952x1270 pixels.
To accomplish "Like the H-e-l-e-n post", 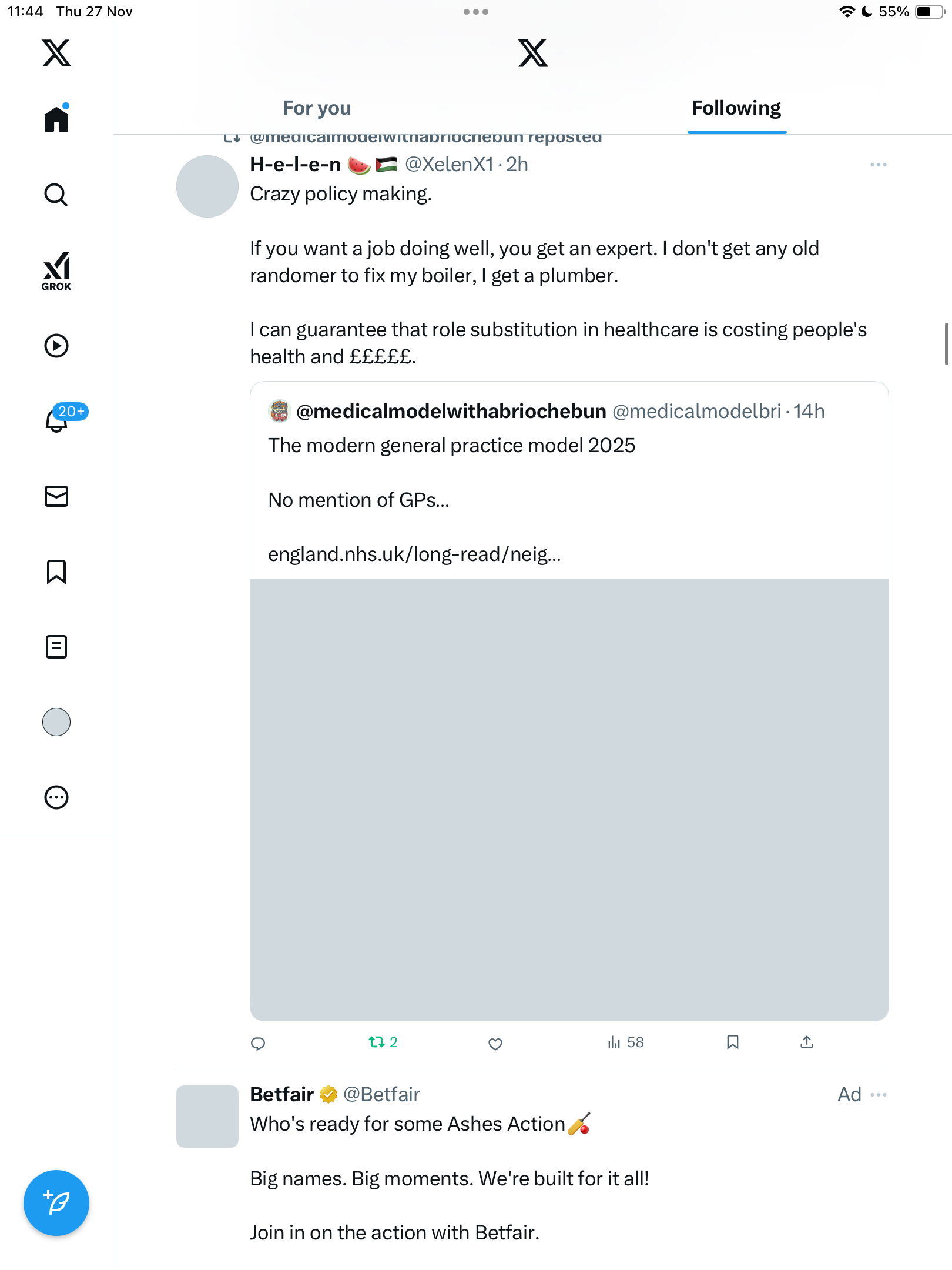I will click(x=495, y=1044).
